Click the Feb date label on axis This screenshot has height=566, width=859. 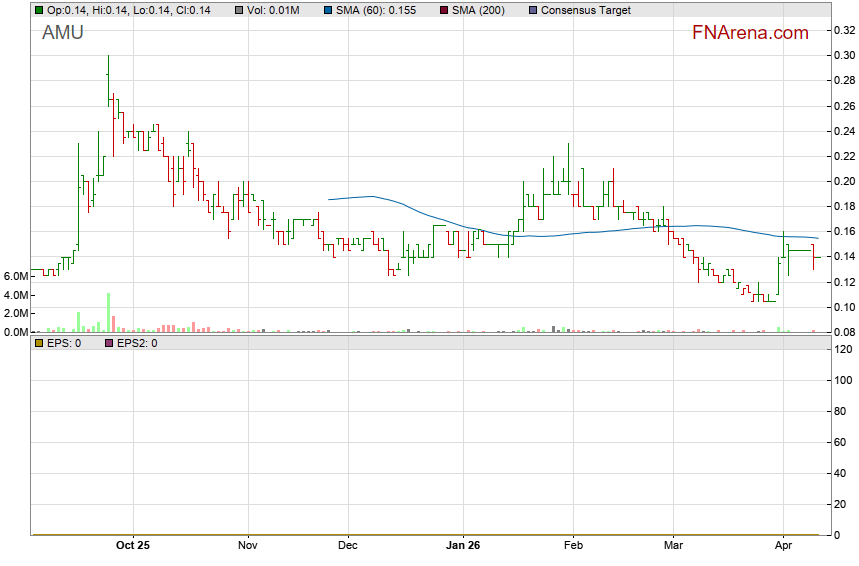click(573, 546)
